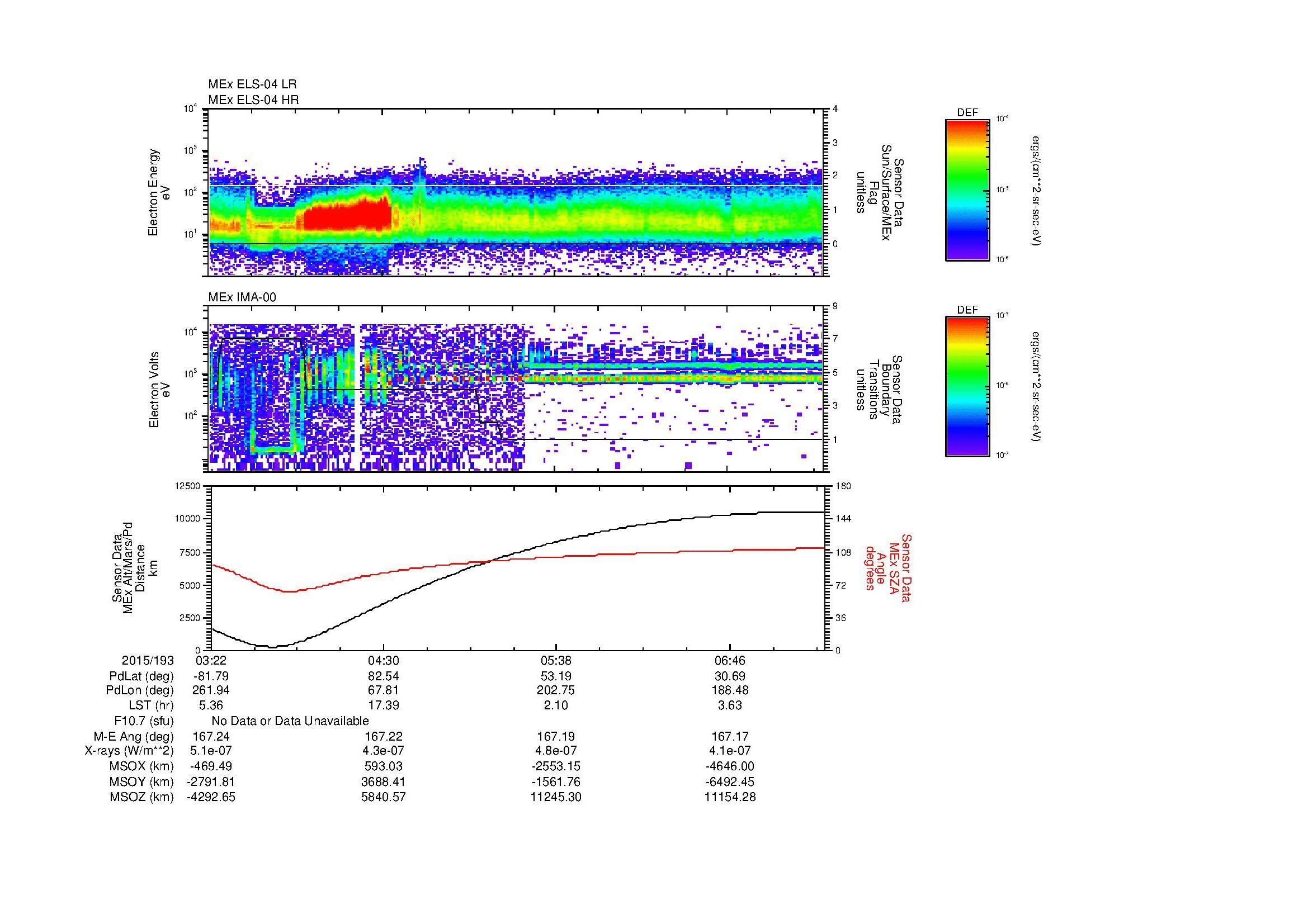Click the red MEx SZA Angle label
Image resolution: width=1308 pixels, height=924 pixels.
[x=888, y=567]
